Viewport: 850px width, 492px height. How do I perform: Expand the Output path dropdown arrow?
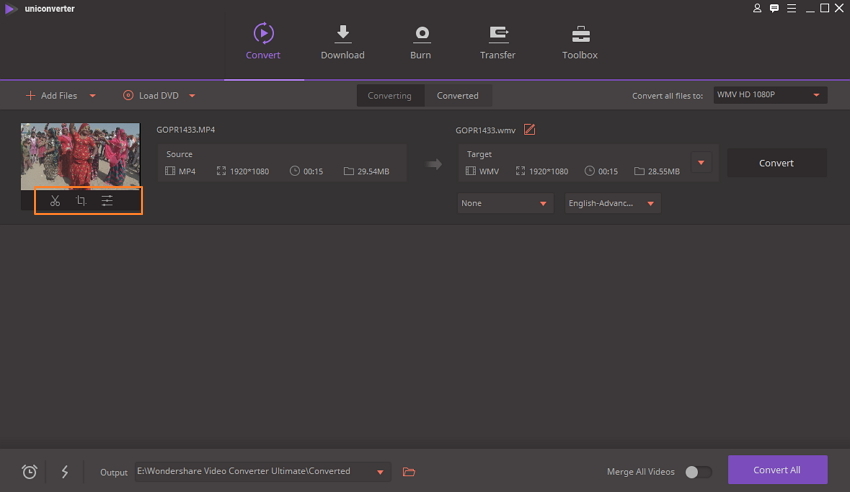(381, 472)
